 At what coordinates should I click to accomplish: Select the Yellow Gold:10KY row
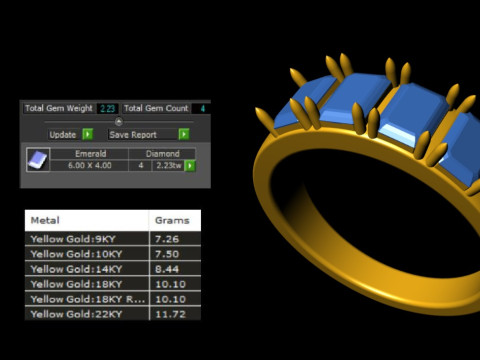(113, 254)
